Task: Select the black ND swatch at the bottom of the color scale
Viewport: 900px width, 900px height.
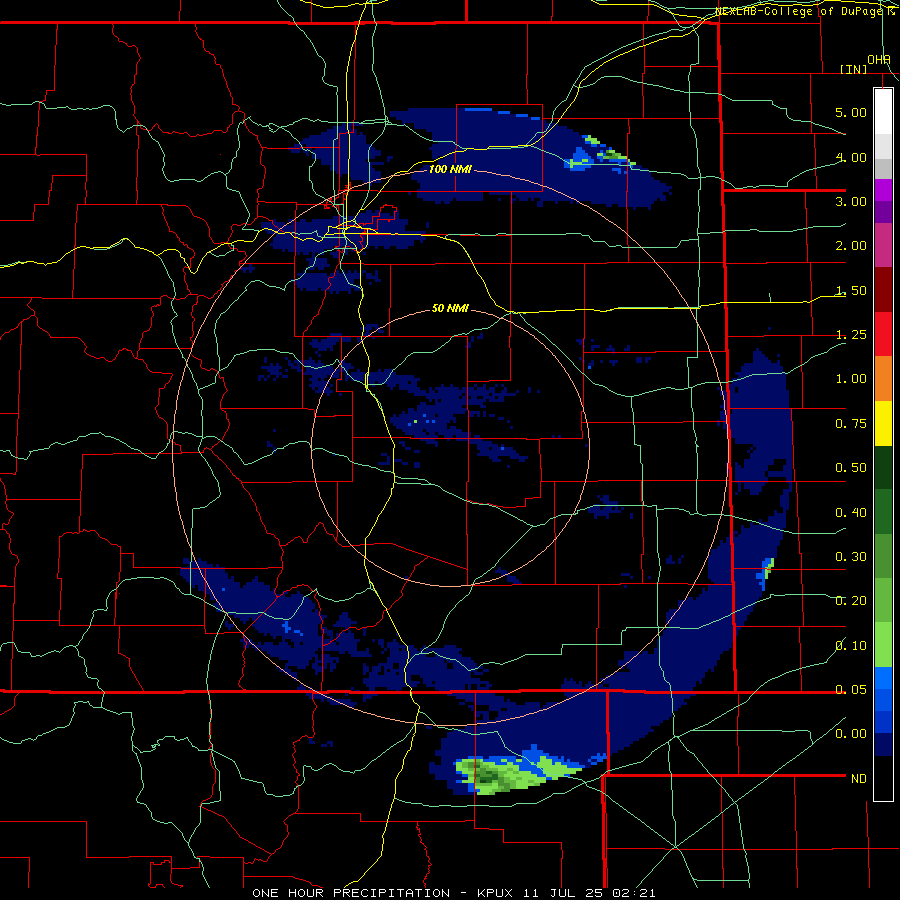Action: 883,778
